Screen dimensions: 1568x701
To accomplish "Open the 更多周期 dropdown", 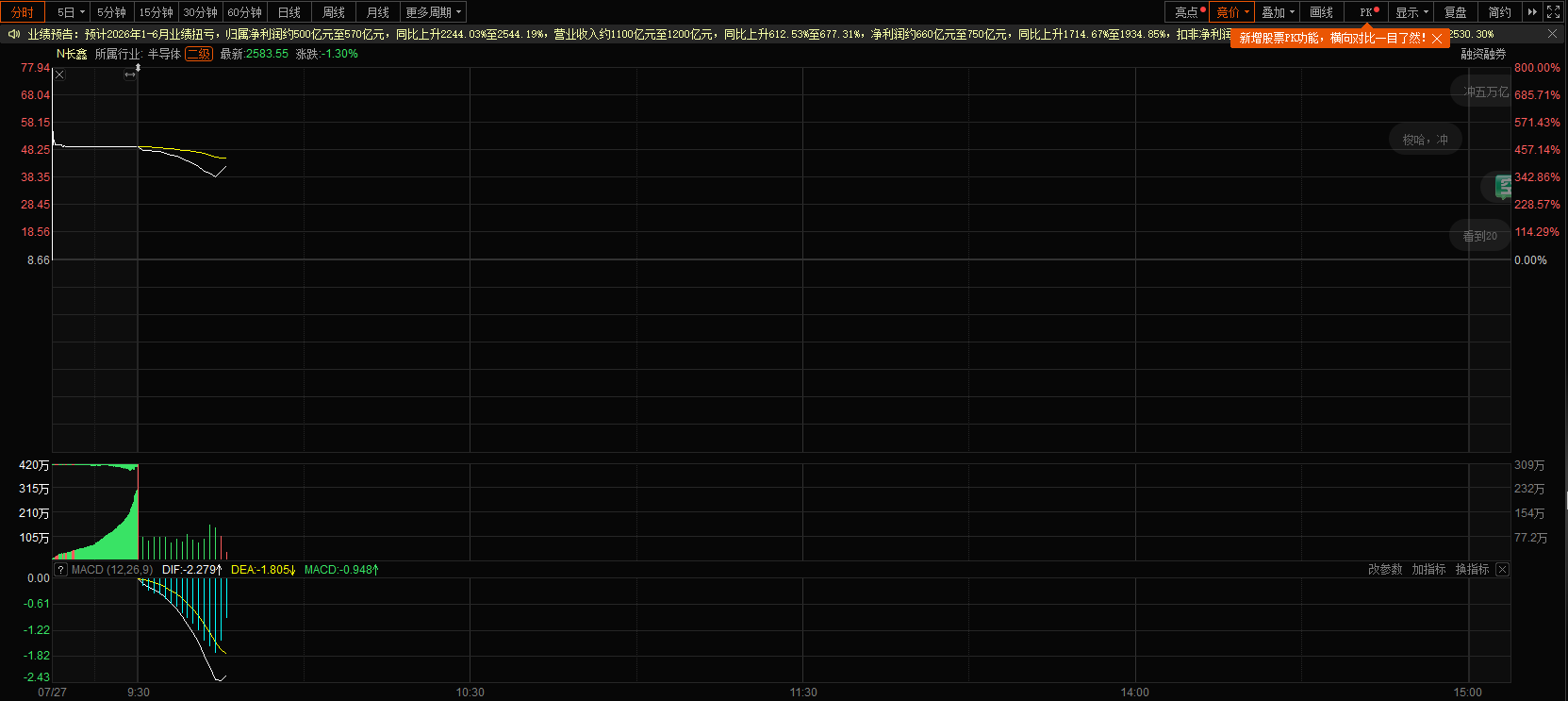I will [x=434, y=12].
